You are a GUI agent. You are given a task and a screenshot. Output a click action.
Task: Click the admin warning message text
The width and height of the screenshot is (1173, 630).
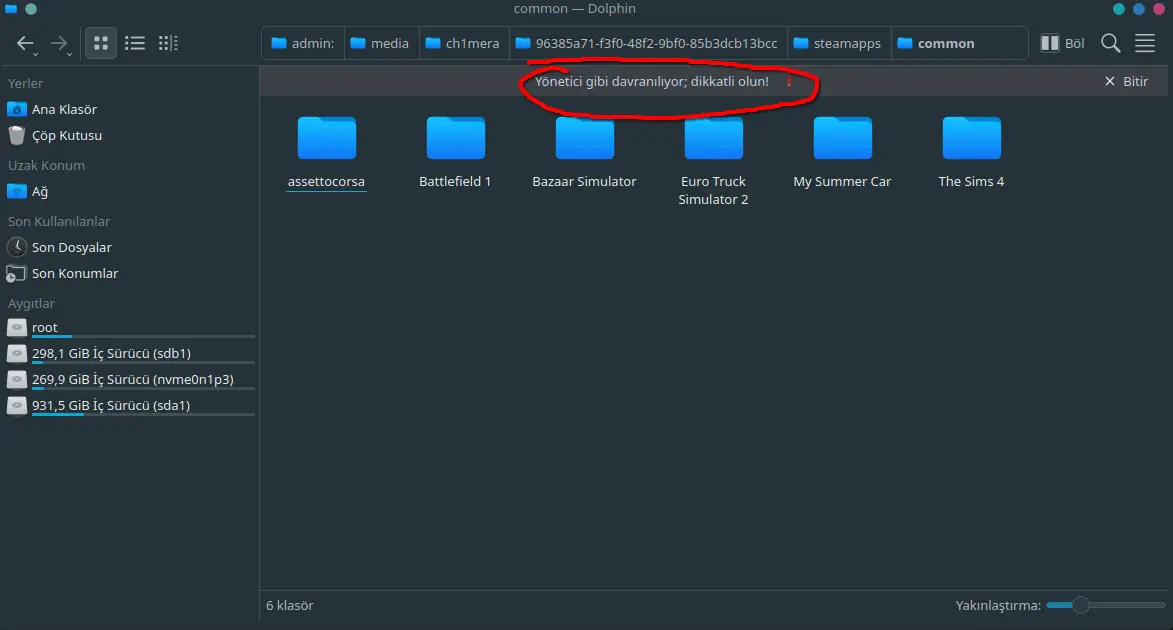[652, 81]
